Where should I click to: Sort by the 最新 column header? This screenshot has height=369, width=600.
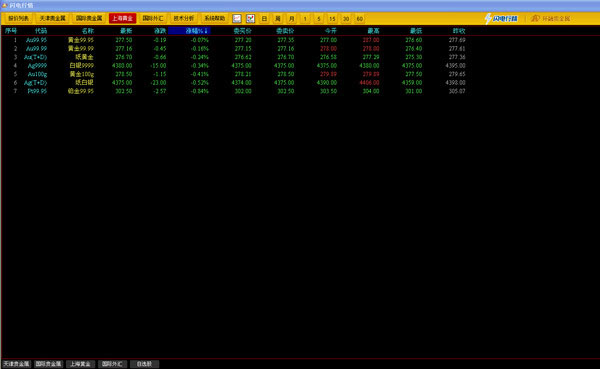126,31
